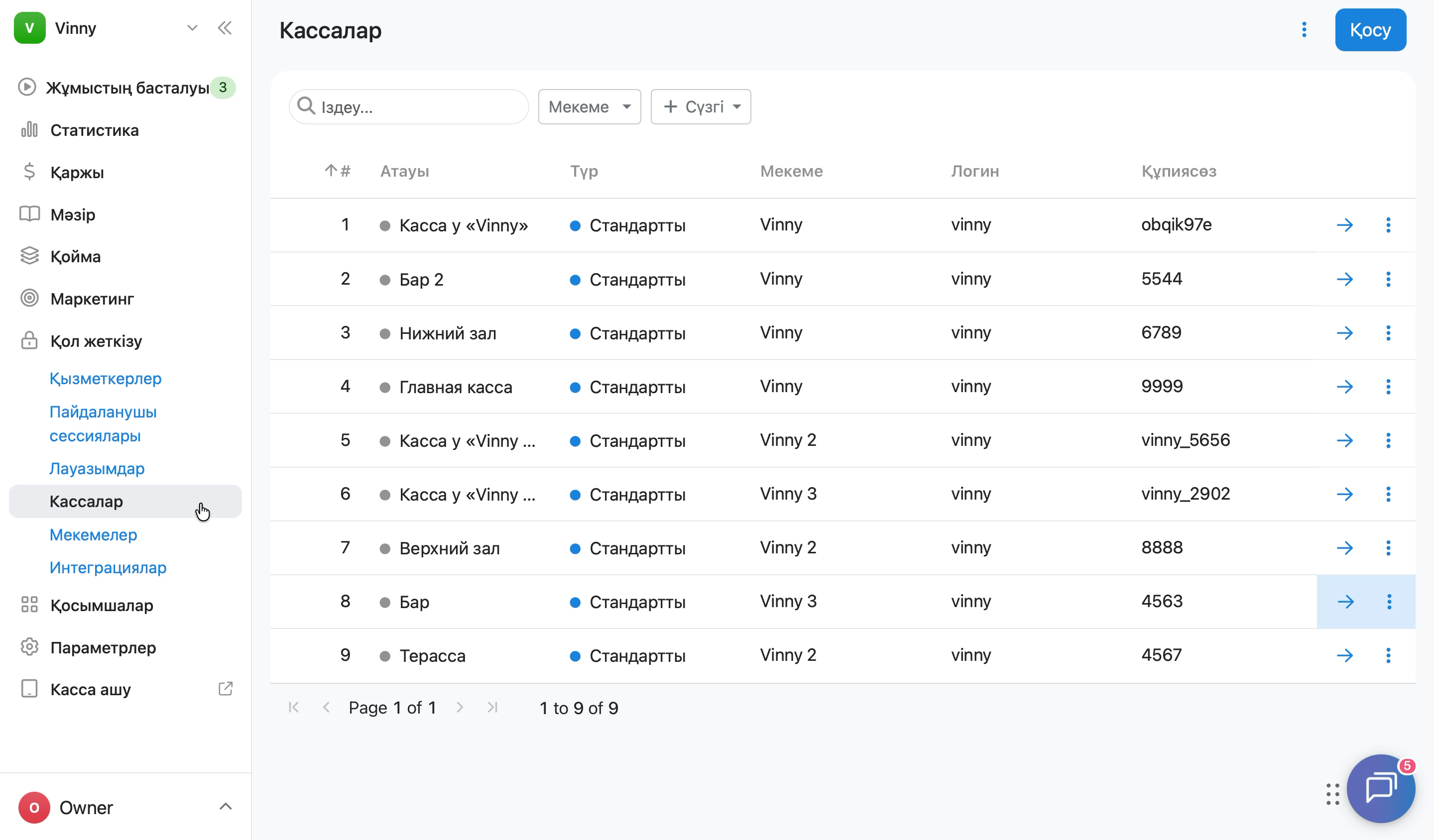
Task: Click the arrow for Терасса row
Action: (1345, 655)
